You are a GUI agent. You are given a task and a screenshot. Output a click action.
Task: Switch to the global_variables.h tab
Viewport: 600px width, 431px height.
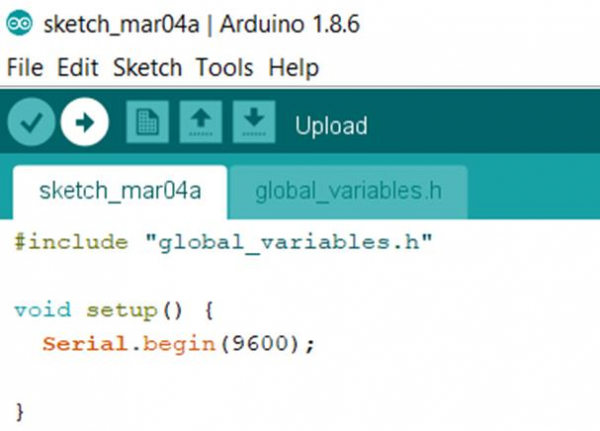tap(348, 192)
